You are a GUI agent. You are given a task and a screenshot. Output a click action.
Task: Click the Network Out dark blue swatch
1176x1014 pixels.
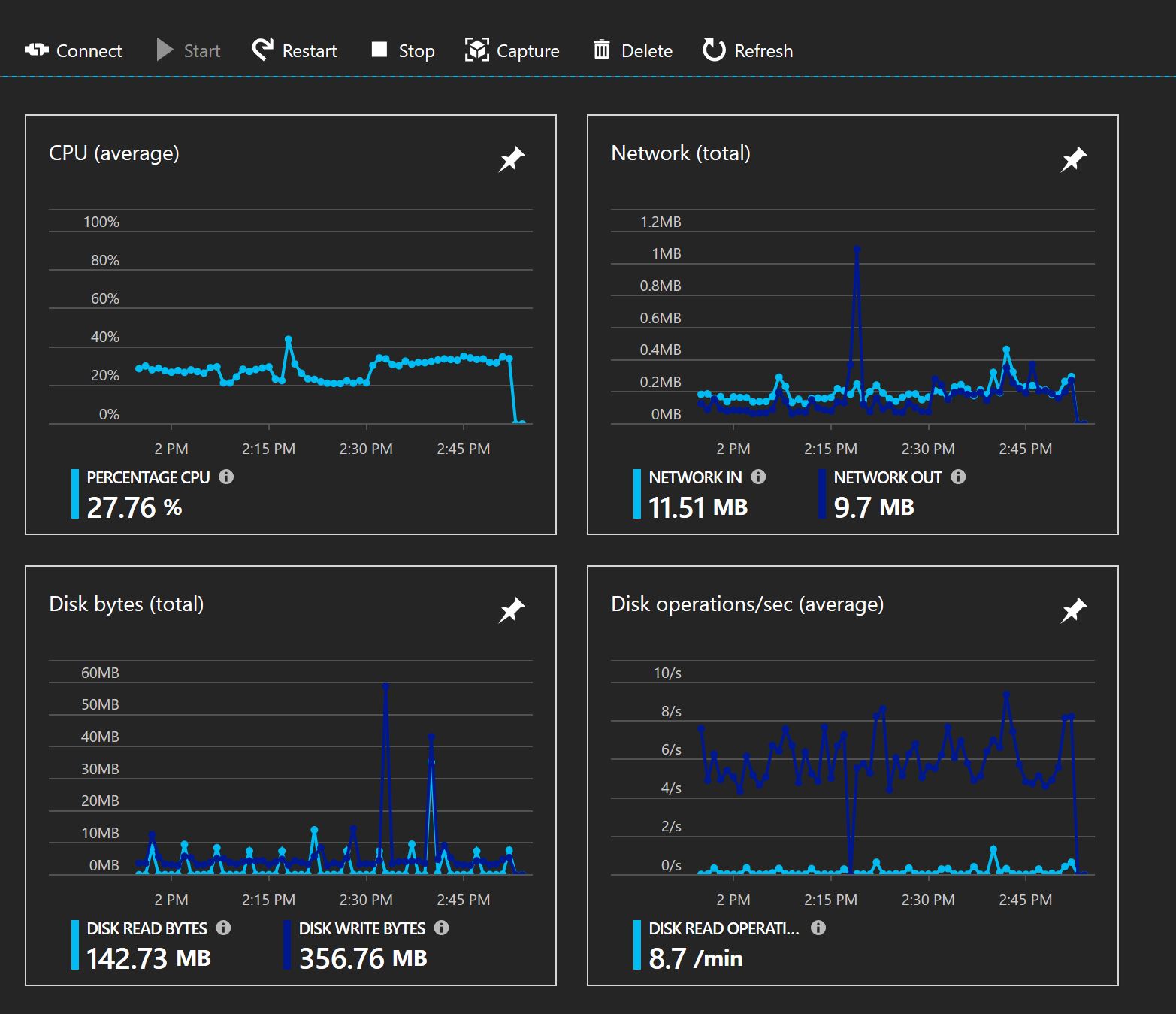[821, 494]
